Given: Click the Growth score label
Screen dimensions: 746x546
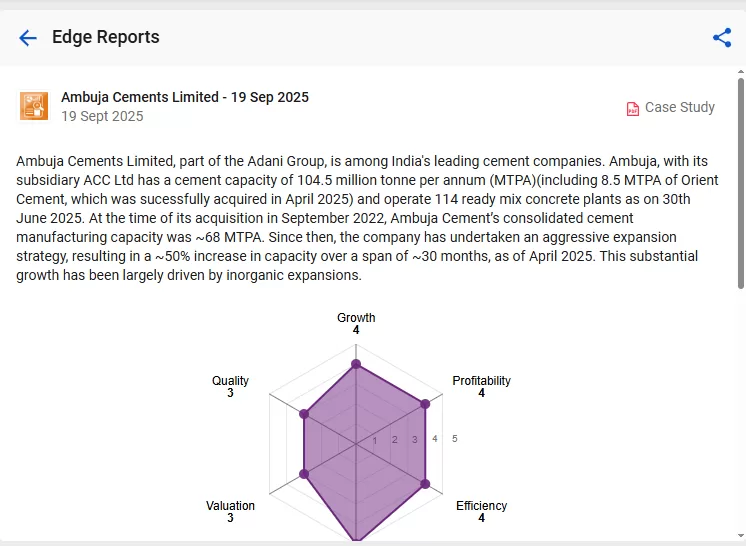Looking at the screenshot, I should 356,323.
